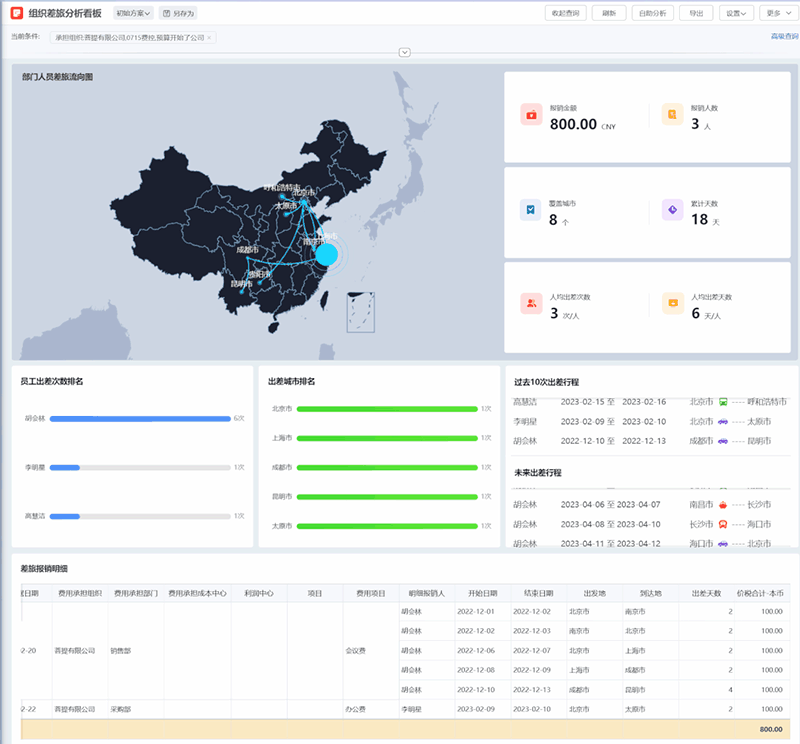Open the 设置 dropdown menu
The height and width of the screenshot is (744, 800).
coord(738,13)
